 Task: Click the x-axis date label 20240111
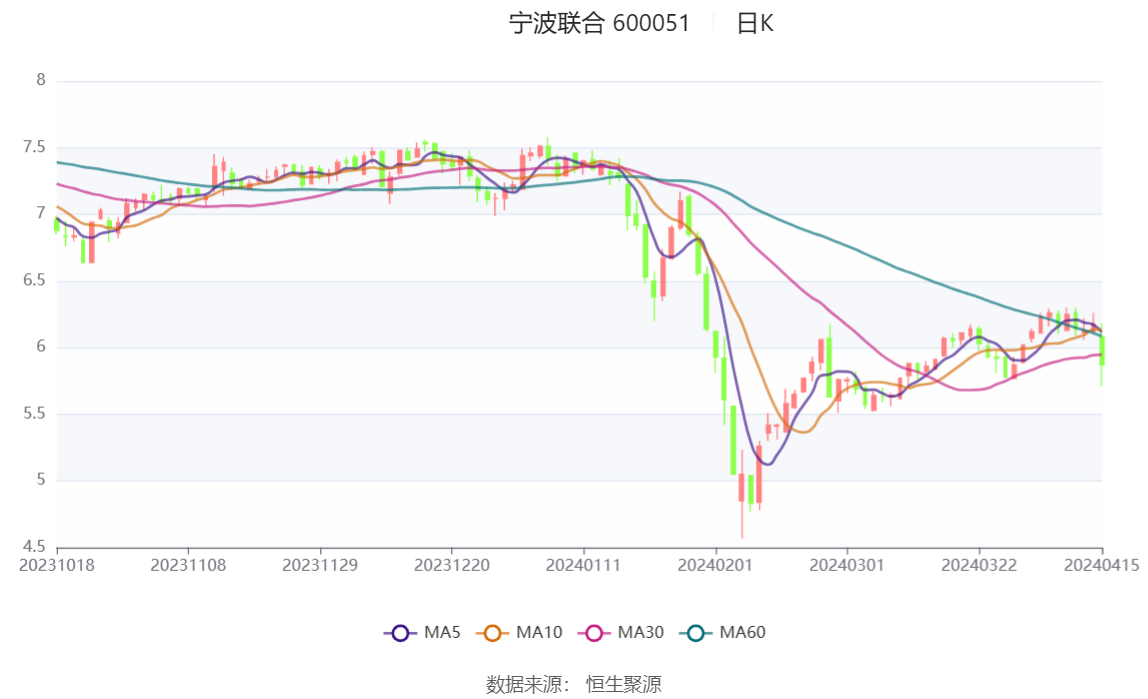coord(584,565)
